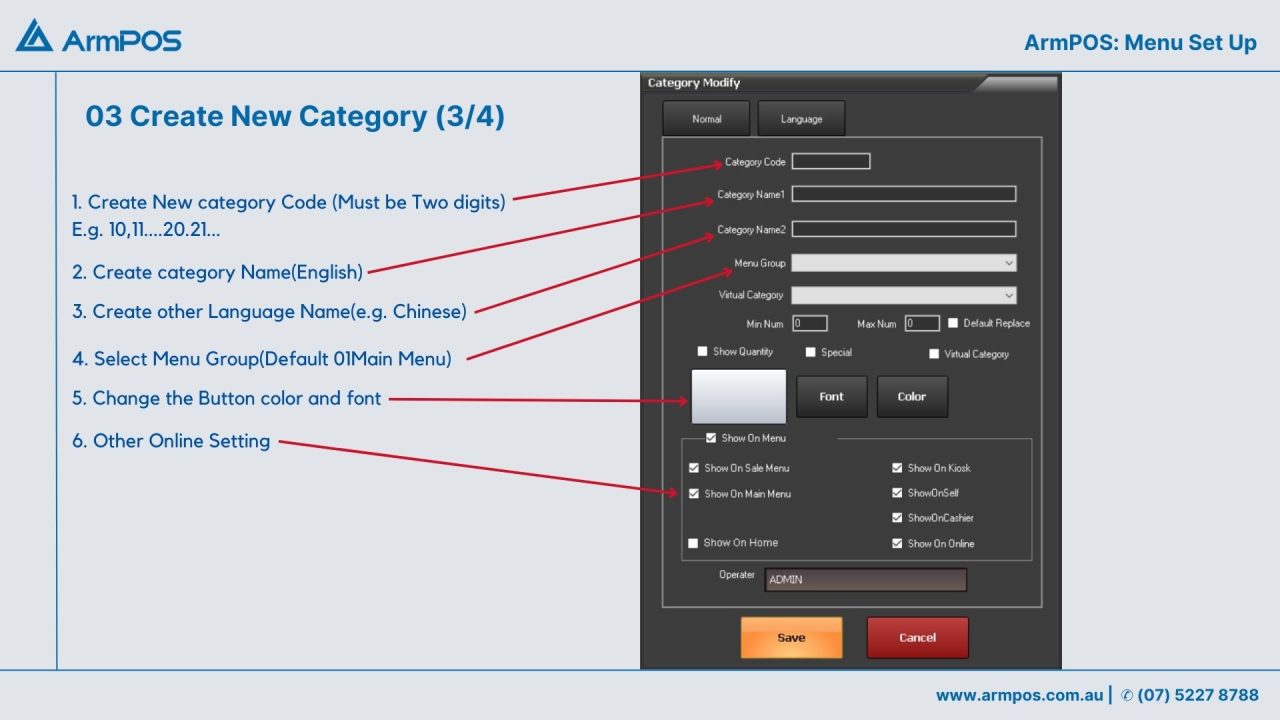Enable the Default Replace checkbox

(x=953, y=323)
